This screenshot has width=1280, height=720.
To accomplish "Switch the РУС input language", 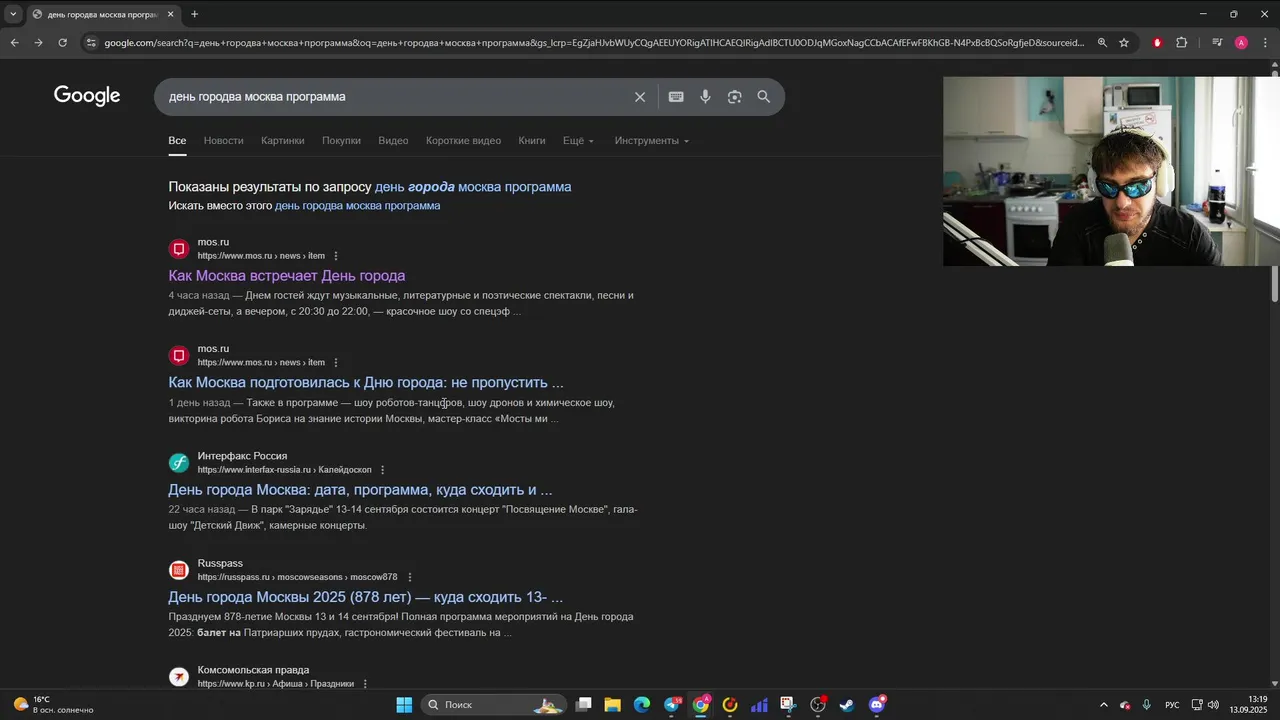I will pos(1172,705).
